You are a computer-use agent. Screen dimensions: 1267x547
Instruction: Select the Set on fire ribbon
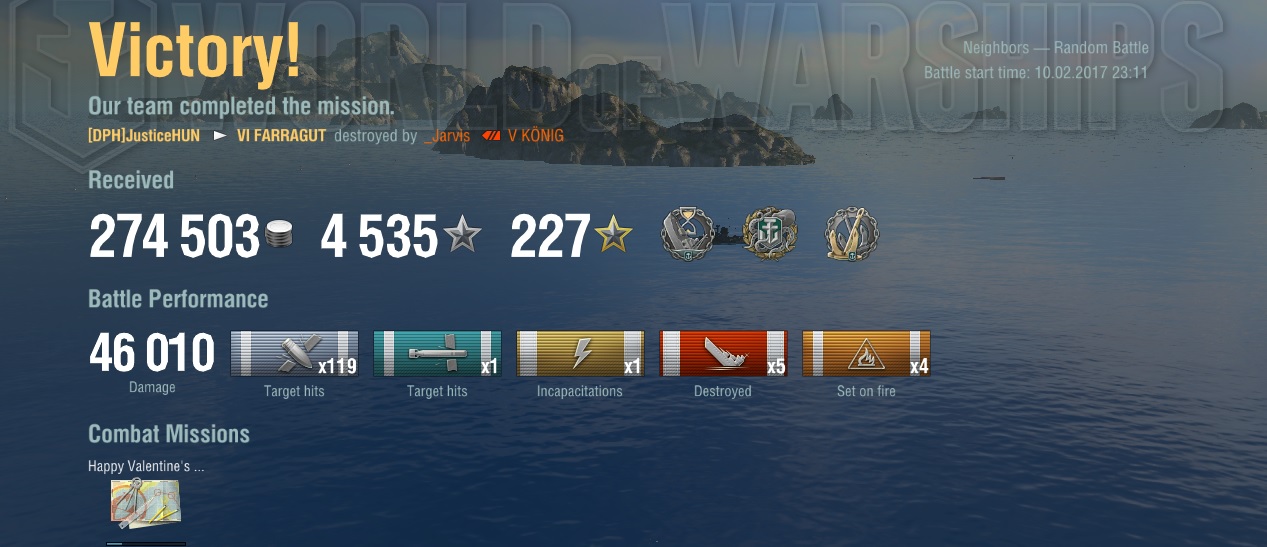coord(866,354)
